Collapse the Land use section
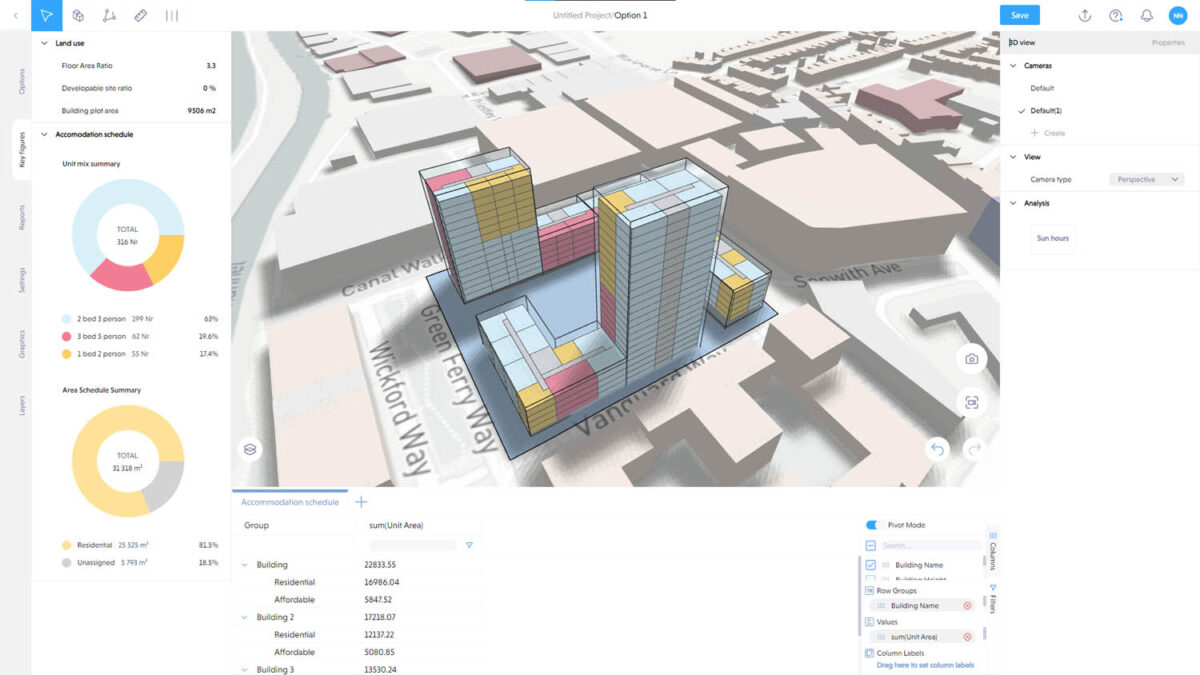The image size is (1200, 675). (43, 43)
